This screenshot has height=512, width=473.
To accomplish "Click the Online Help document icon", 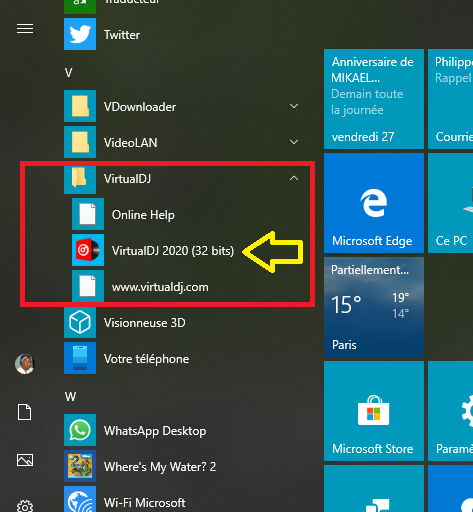I will tap(88, 214).
